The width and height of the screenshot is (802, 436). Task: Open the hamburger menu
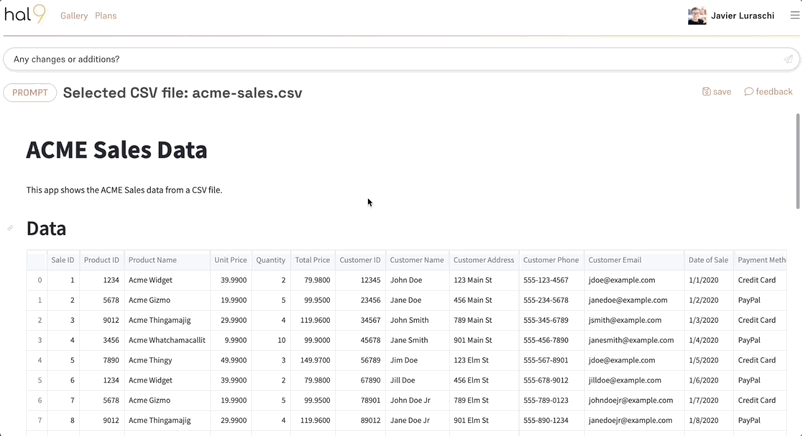pos(794,15)
